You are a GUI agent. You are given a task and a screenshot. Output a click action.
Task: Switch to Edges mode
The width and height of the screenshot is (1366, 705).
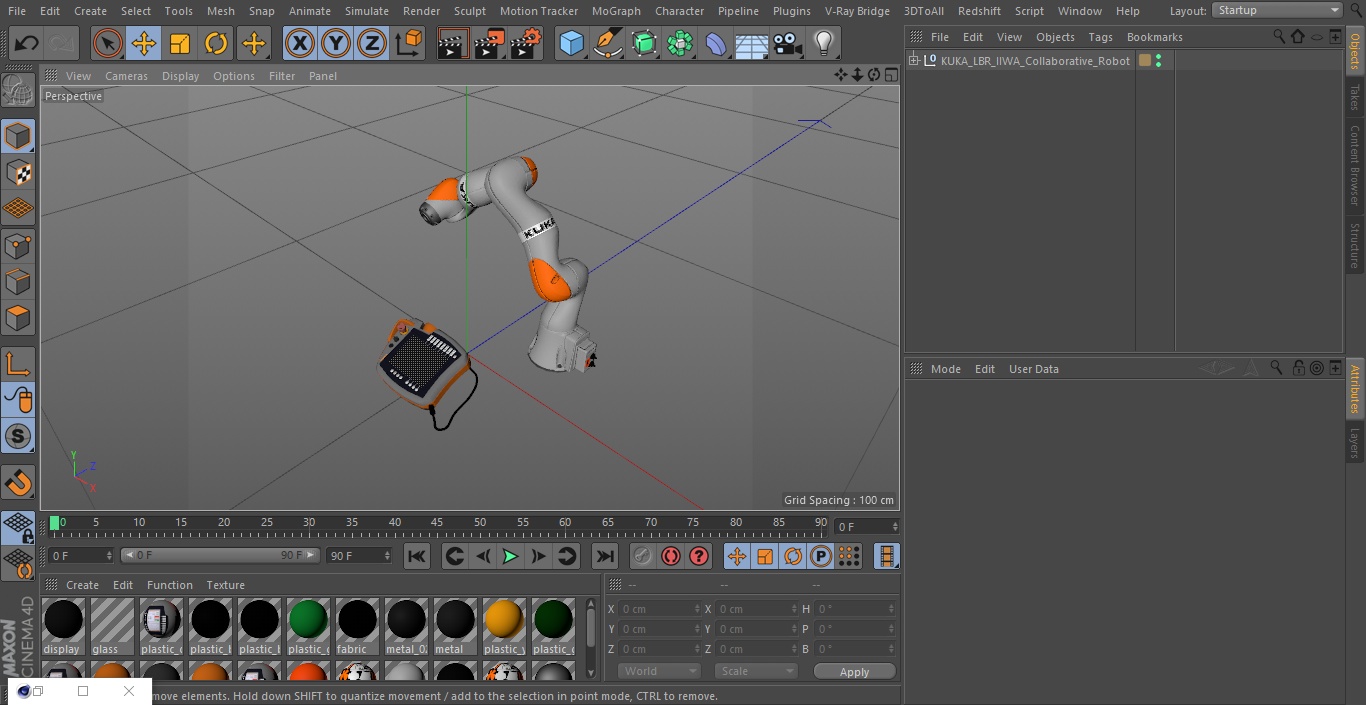coord(18,281)
